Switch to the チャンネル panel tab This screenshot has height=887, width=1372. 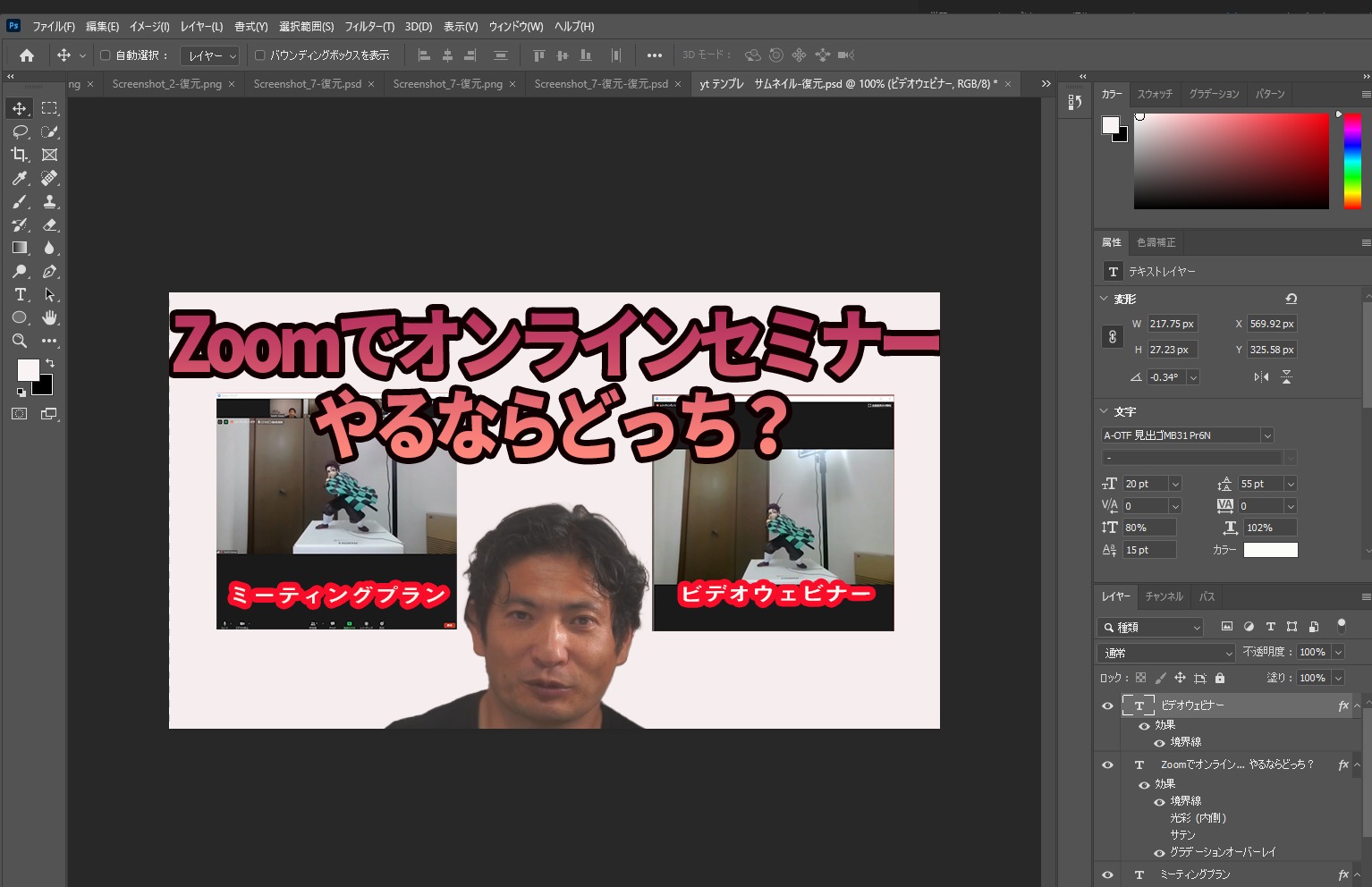tap(1164, 596)
